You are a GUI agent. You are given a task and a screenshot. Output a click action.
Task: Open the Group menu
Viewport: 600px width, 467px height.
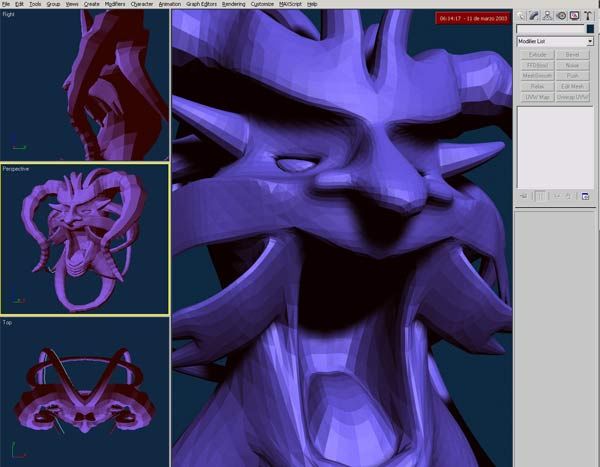pos(53,4)
